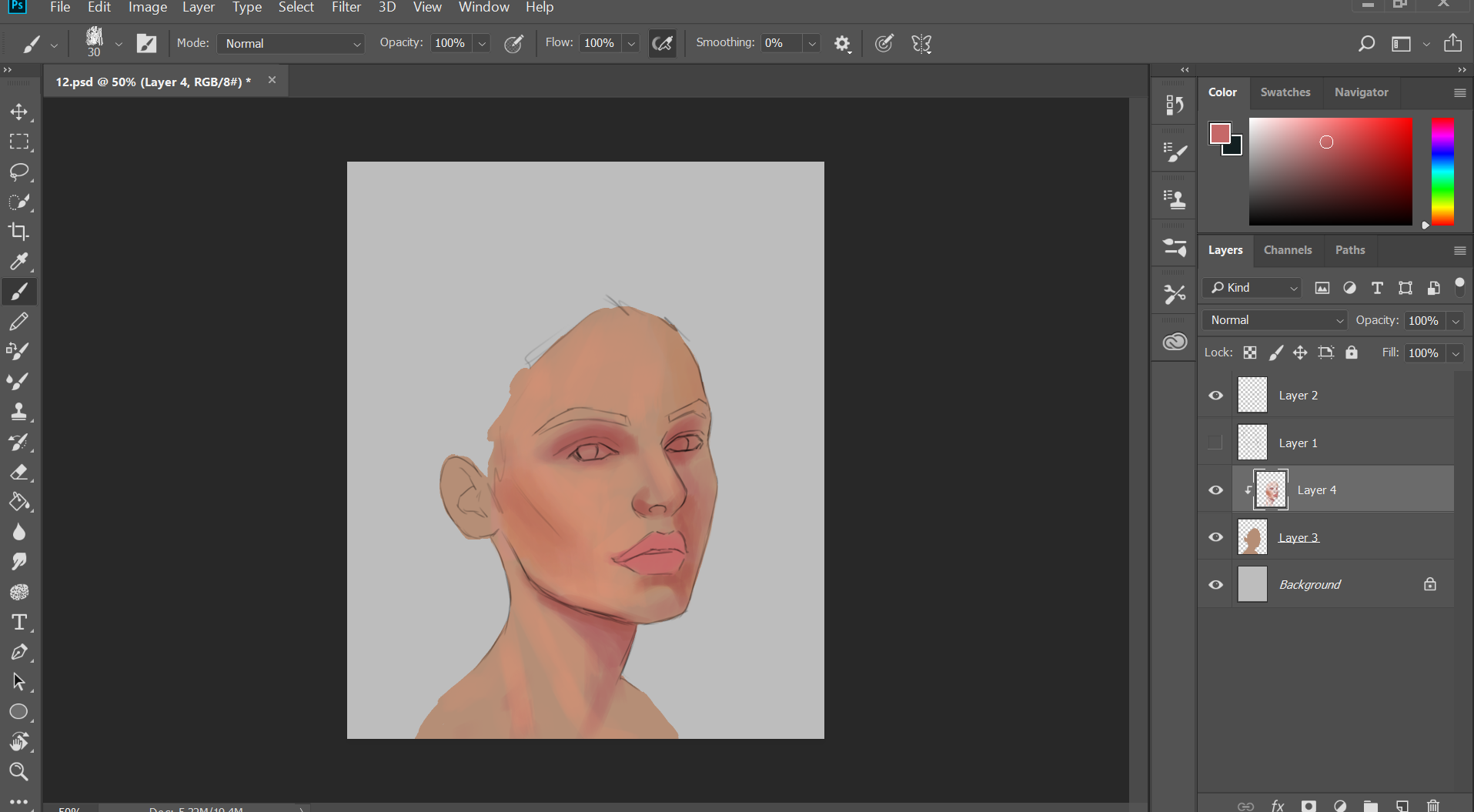
Task: Select the Horizontal Type tool
Action: pyautogui.click(x=19, y=622)
